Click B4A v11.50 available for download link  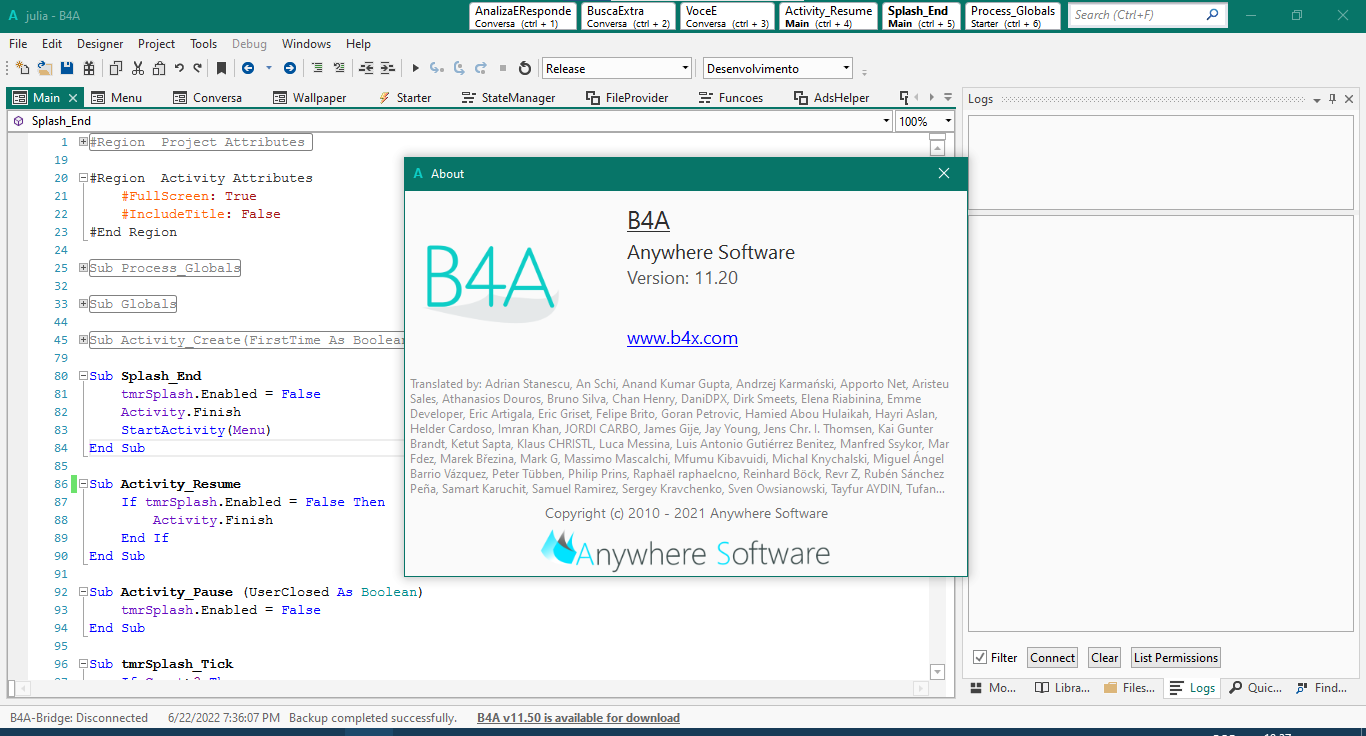pos(578,718)
